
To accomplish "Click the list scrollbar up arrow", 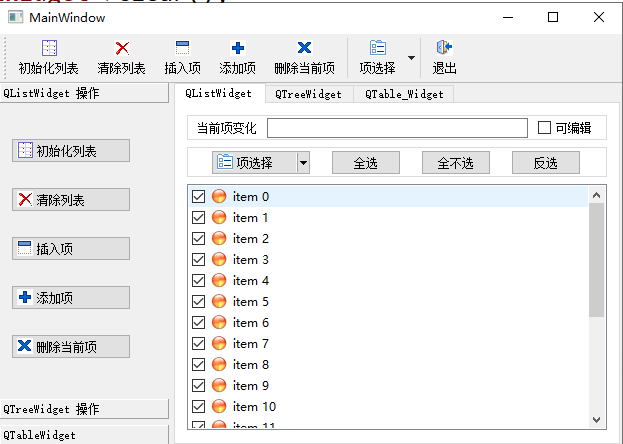I will 596,195.
